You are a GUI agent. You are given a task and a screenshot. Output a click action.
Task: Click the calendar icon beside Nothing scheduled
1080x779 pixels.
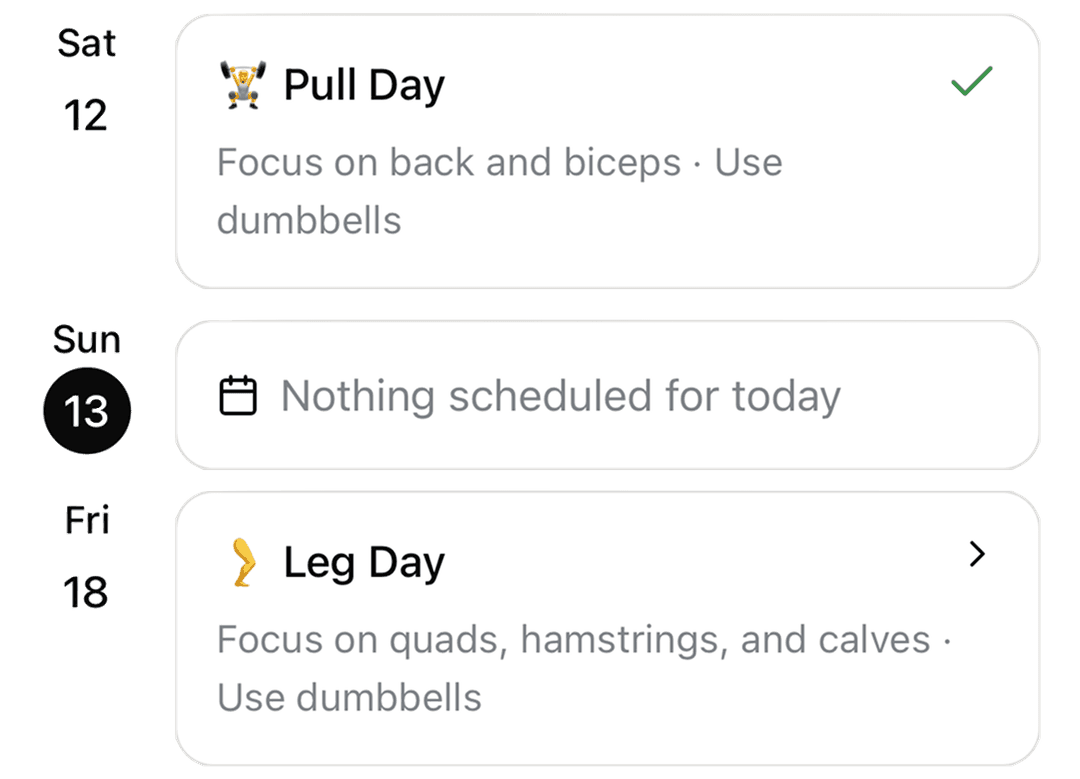point(238,396)
